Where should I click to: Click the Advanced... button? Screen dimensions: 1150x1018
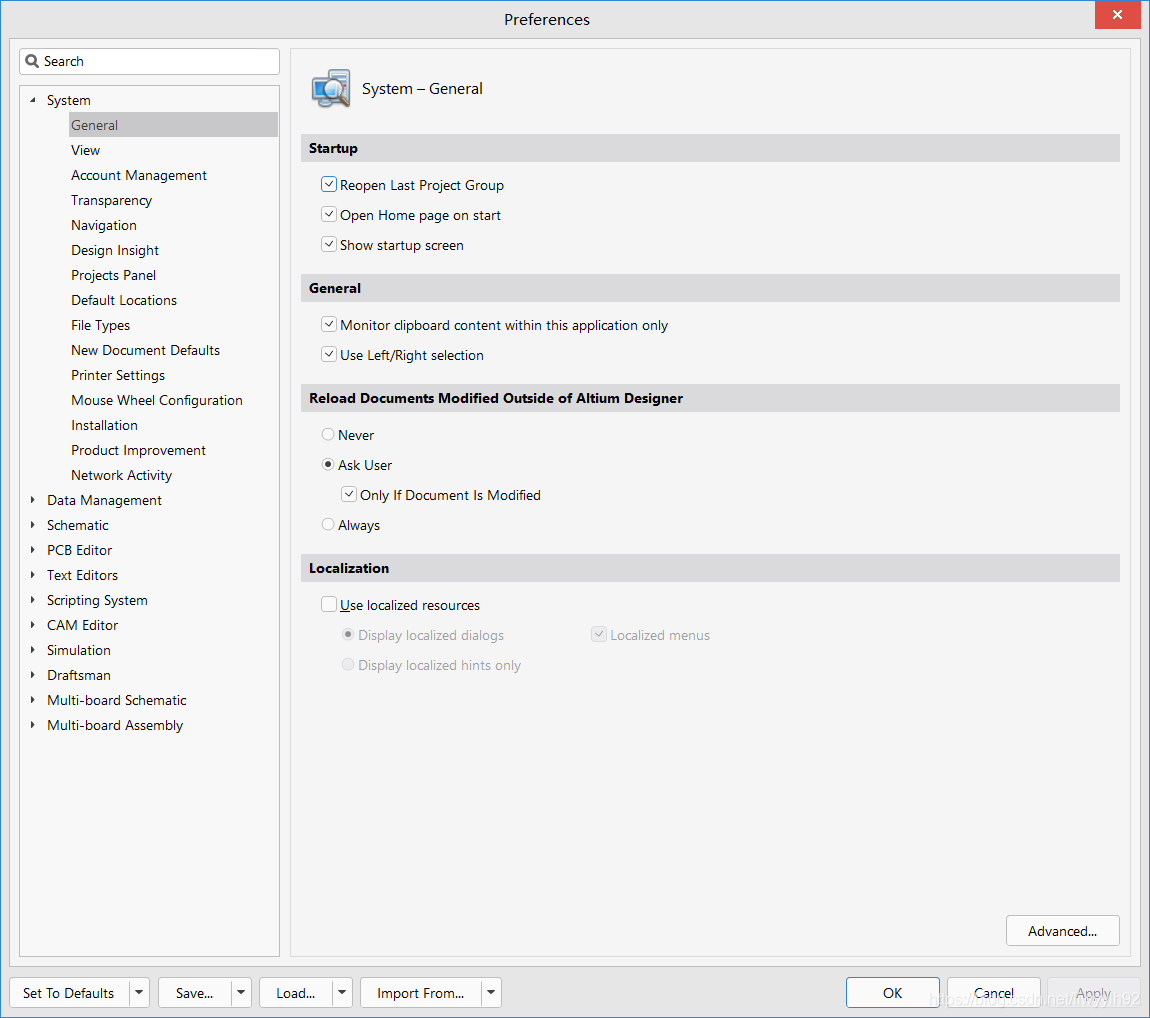(x=1062, y=931)
